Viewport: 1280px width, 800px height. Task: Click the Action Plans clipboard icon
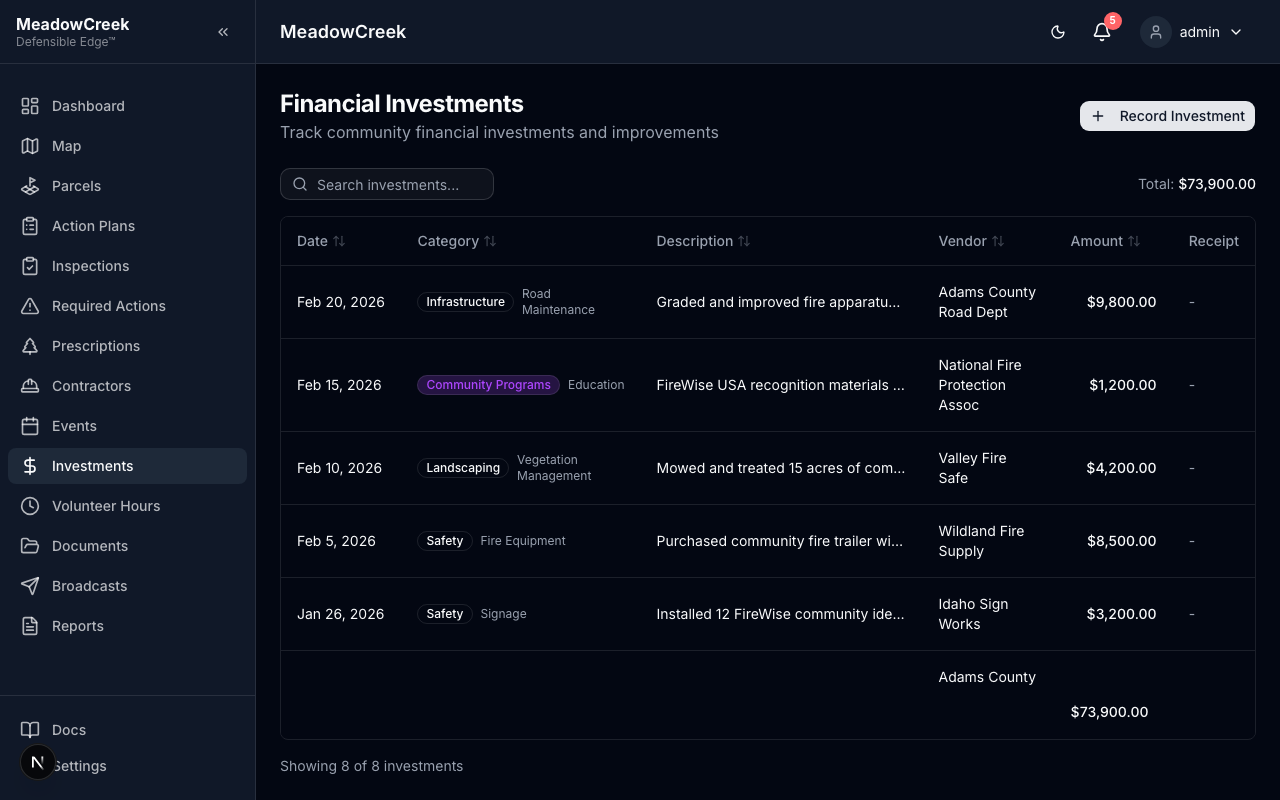pyautogui.click(x=30, y=226)
